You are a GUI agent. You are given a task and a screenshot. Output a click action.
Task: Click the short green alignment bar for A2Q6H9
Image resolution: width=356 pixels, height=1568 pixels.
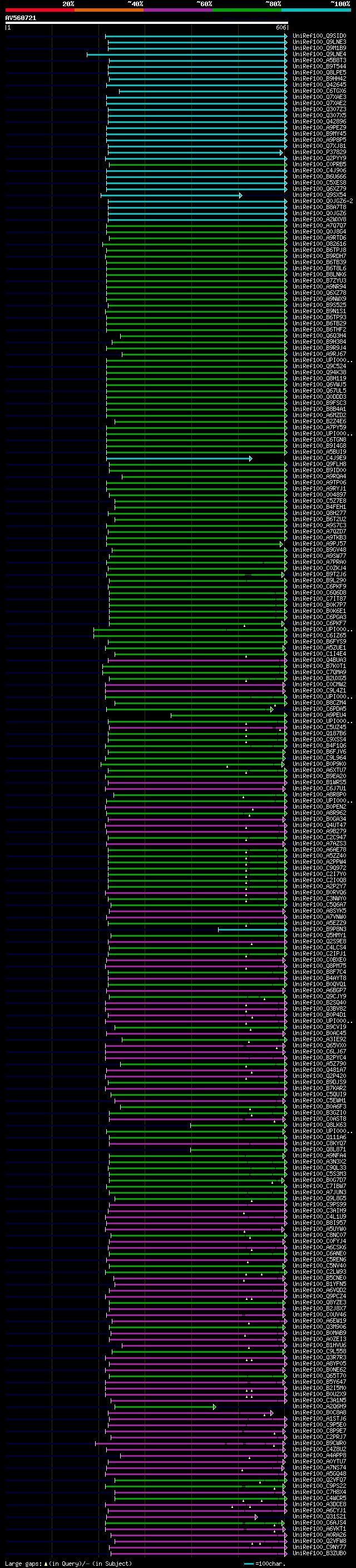[x=165, y=1407]
